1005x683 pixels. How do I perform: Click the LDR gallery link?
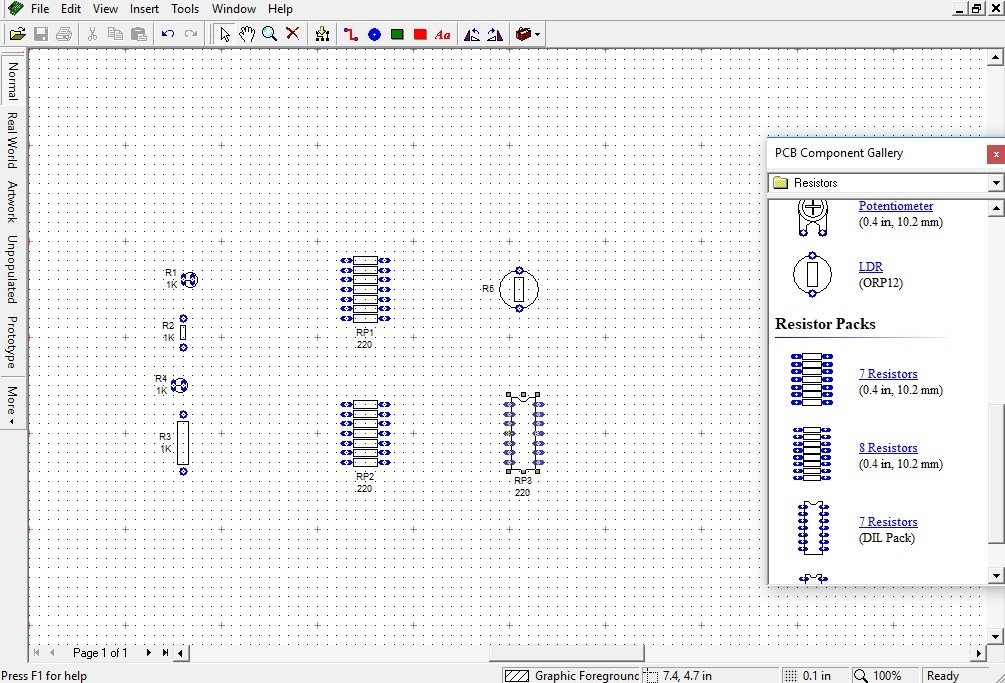click(x=870, y=267)
